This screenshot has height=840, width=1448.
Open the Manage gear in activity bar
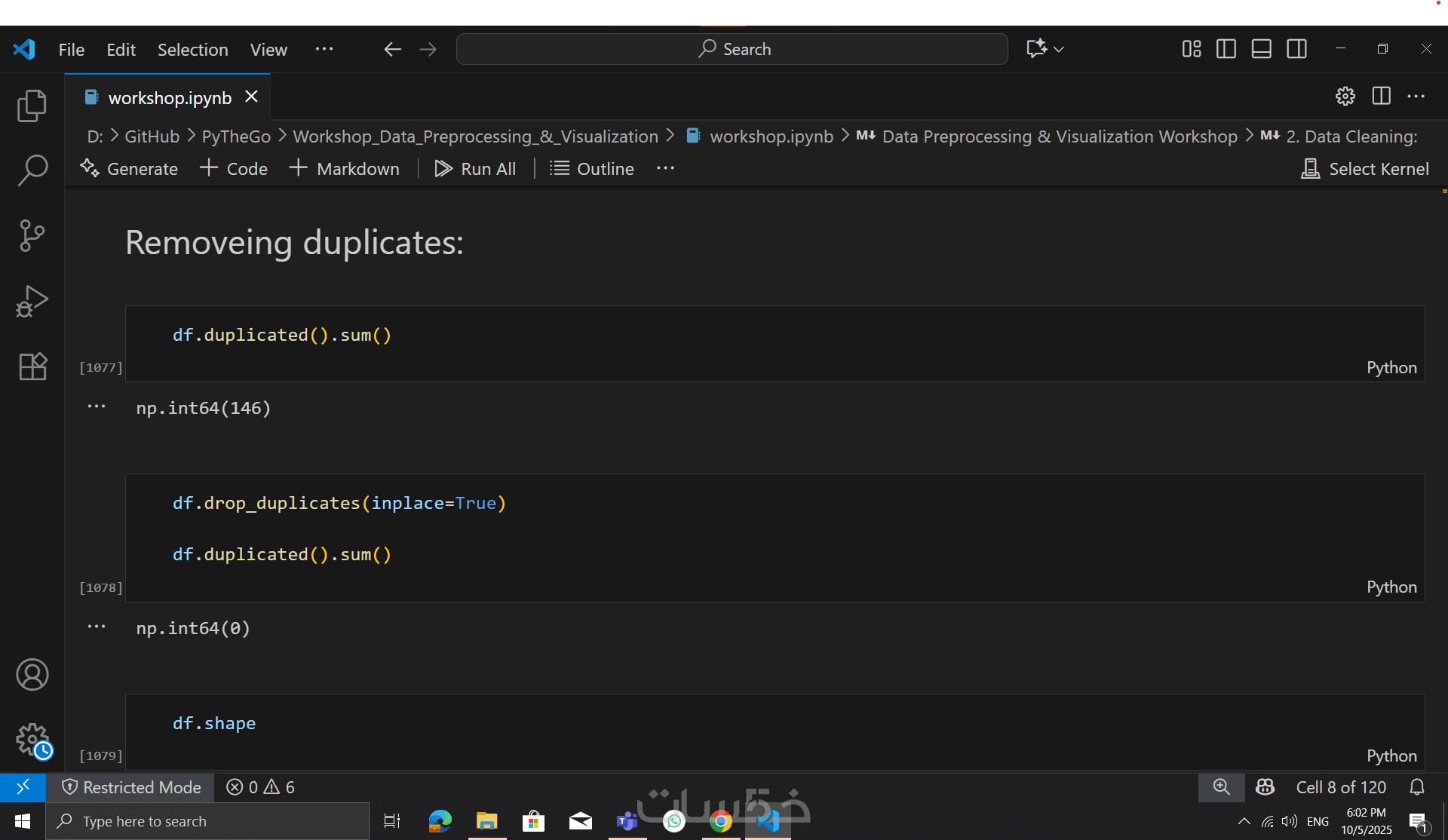click(32, 740)
